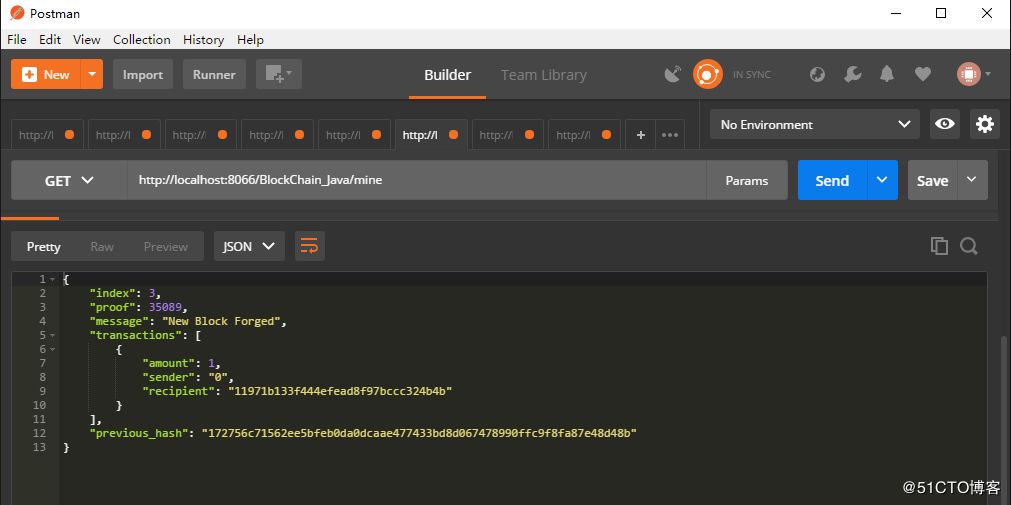
Task: Copy response body with the copy icon
Action: (938, 246)
